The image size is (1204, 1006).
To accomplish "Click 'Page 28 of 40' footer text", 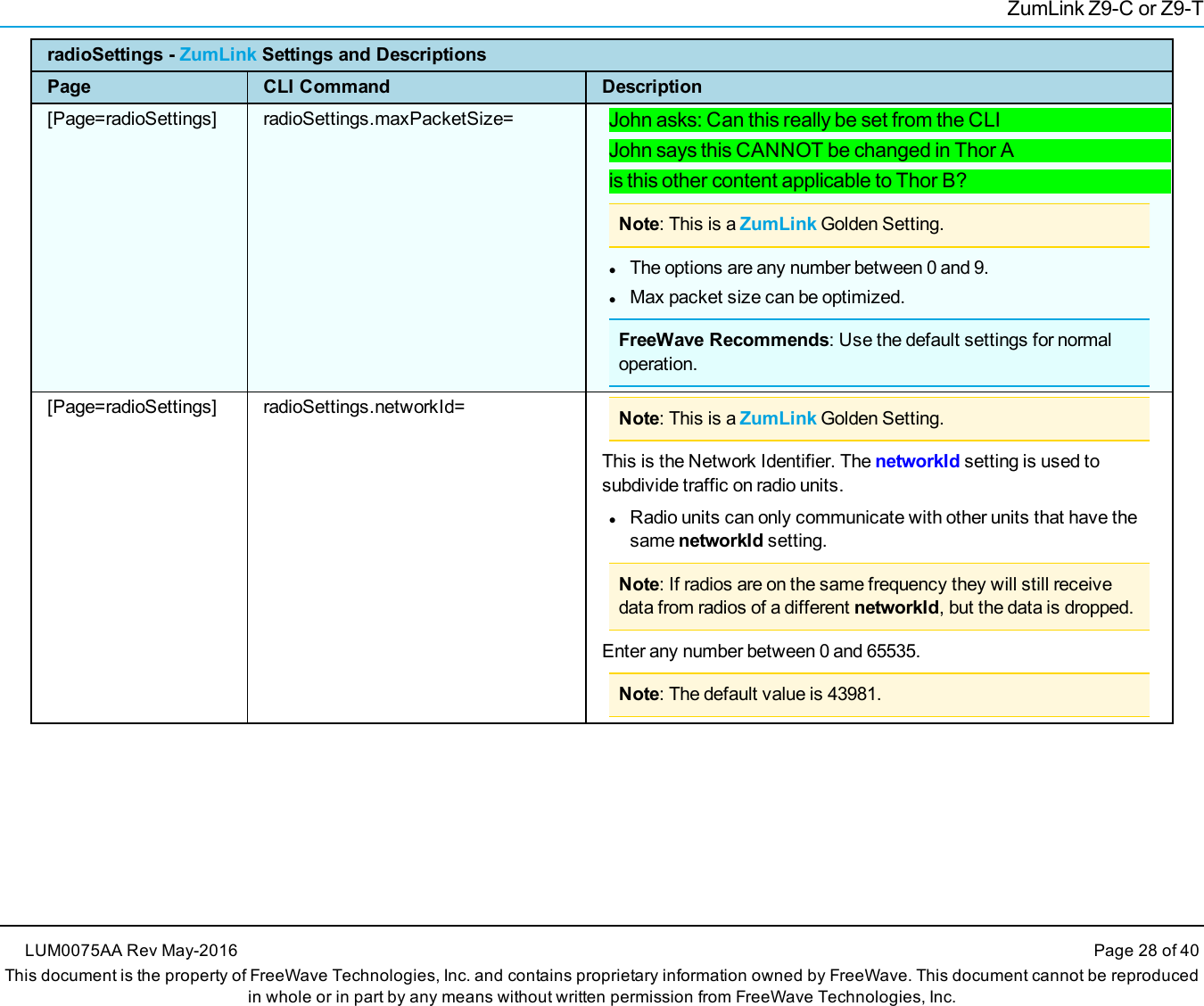I will (x=1146, y=951).
